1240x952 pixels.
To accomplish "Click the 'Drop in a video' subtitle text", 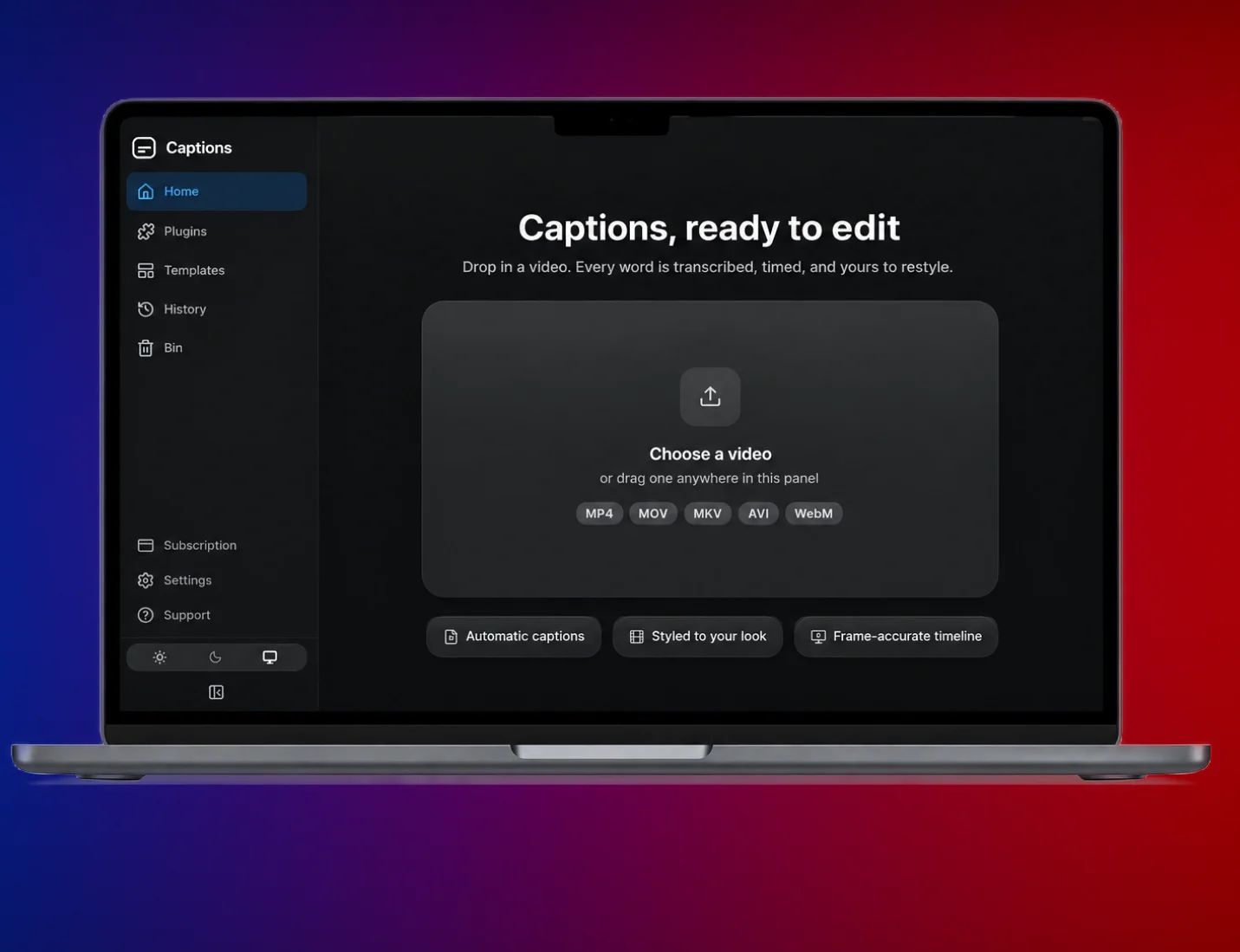I will [x=707, y=267].
